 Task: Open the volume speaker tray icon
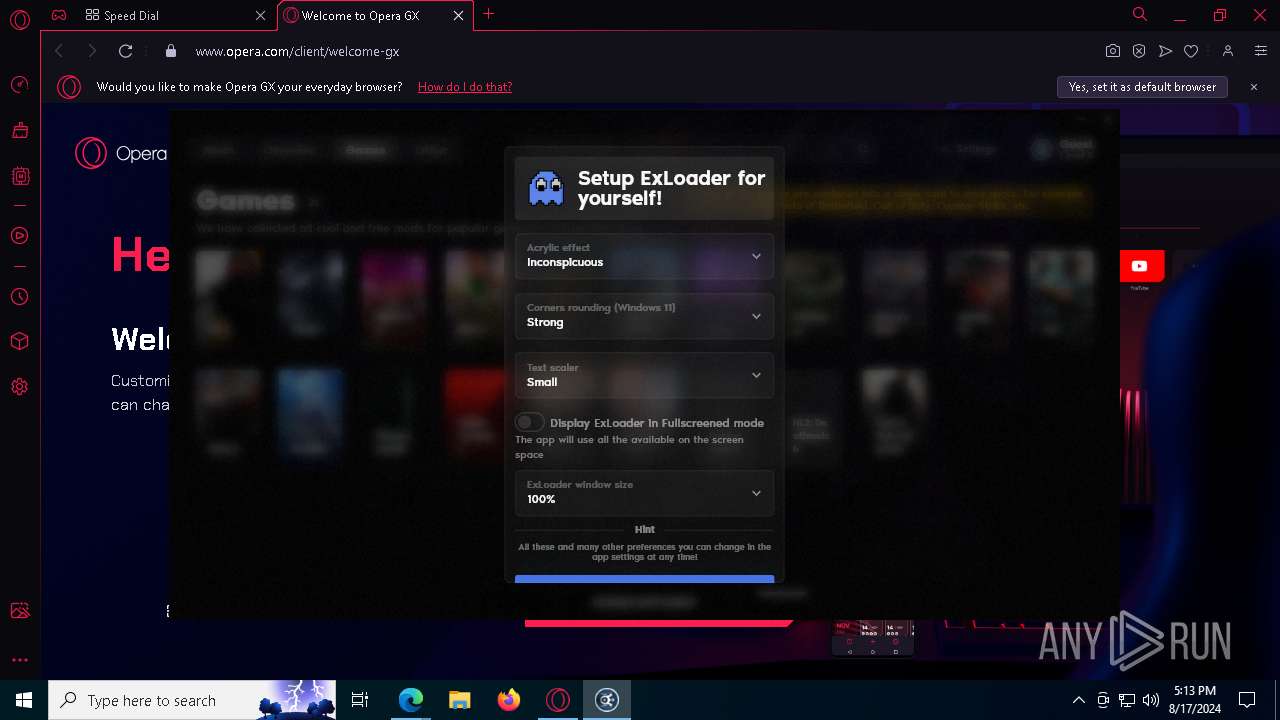[x=1151, y=700]
